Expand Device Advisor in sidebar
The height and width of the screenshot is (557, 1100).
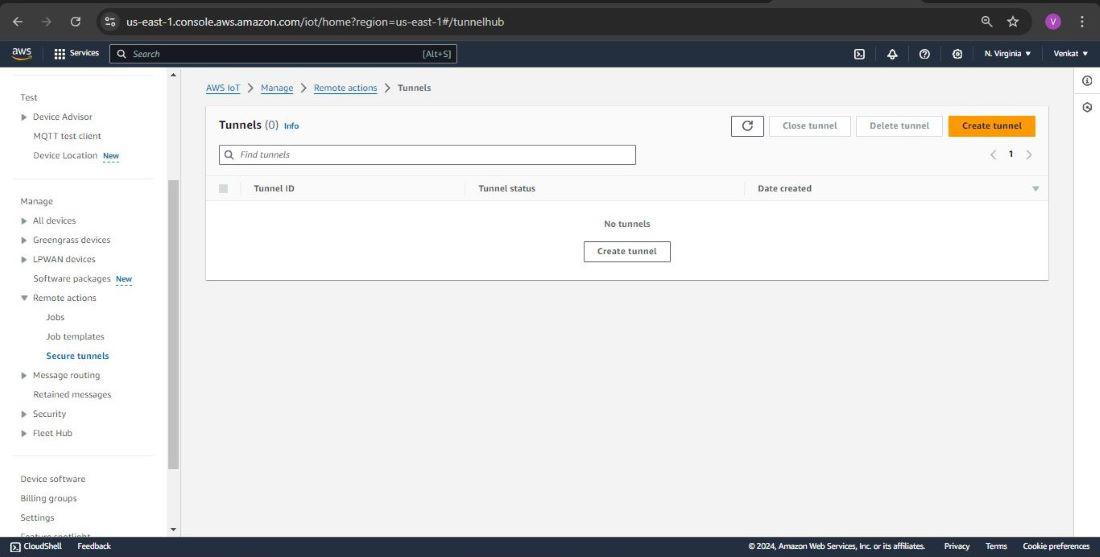pos(24,117)
